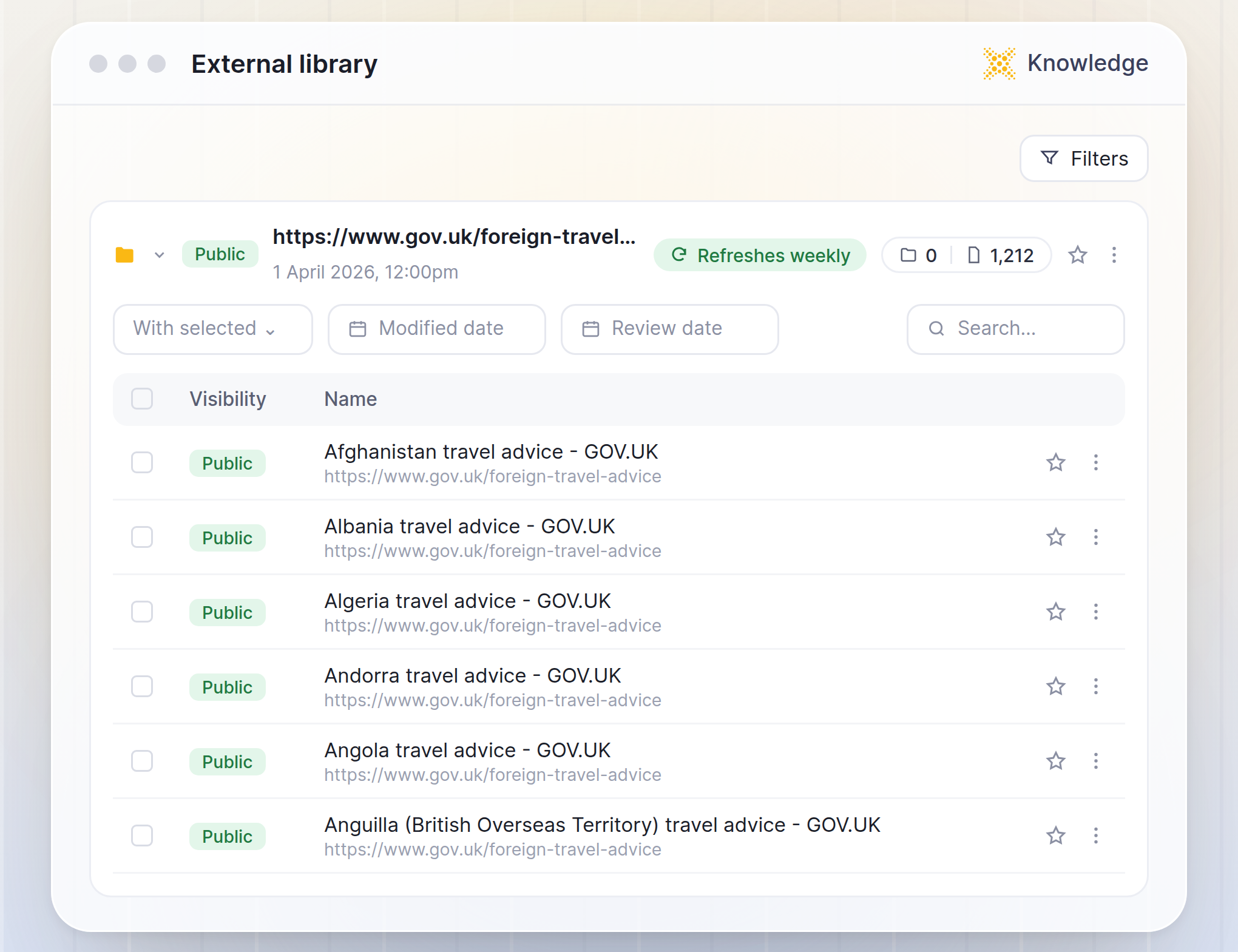Check the Angola travel advice checkbox
Viewport: 1238px width, 952px height.
142,761
